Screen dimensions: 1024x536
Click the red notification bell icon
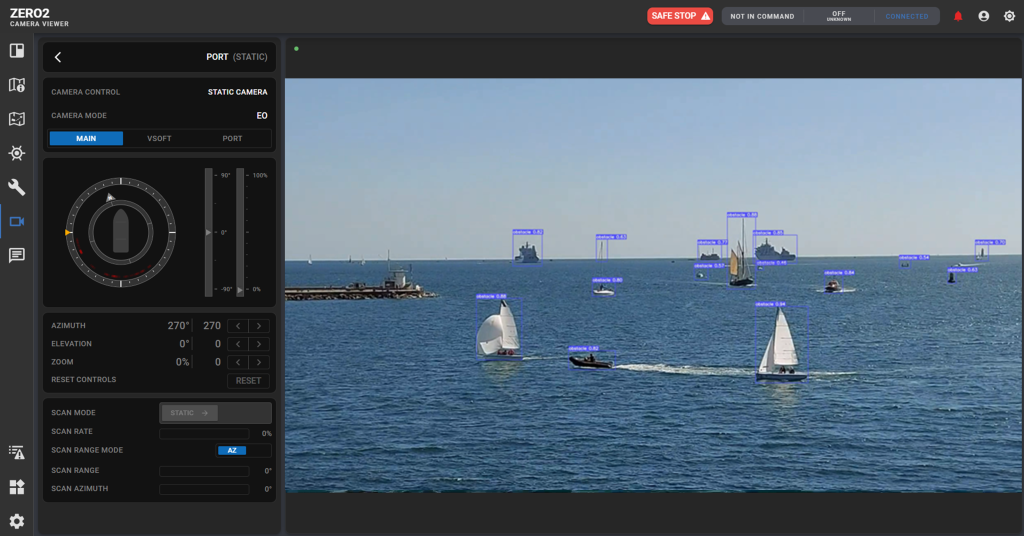pos(958,16)
